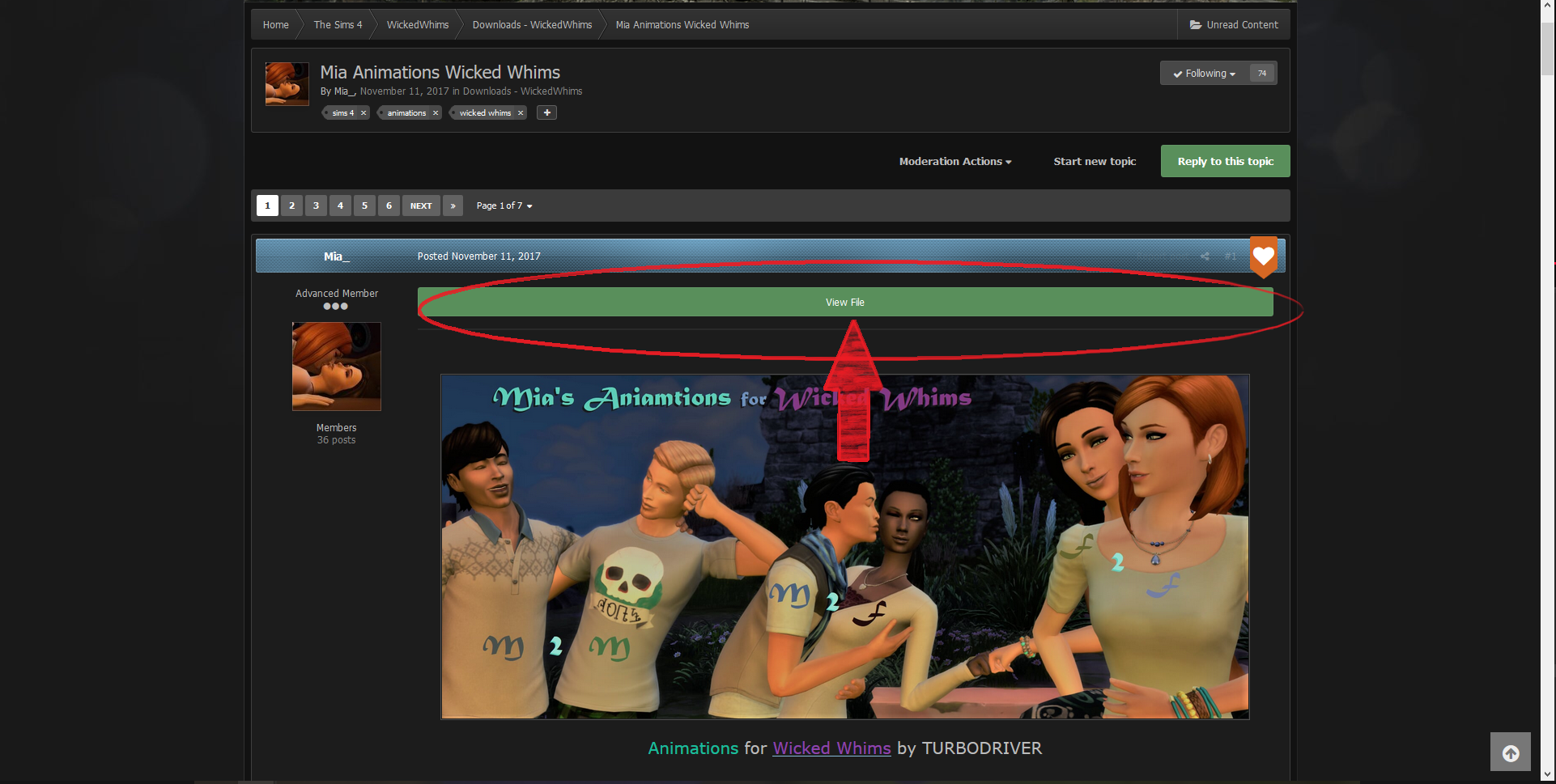Click the 'Advanced Member' rank text
The image size is (1556, 784).
(337, 294)
